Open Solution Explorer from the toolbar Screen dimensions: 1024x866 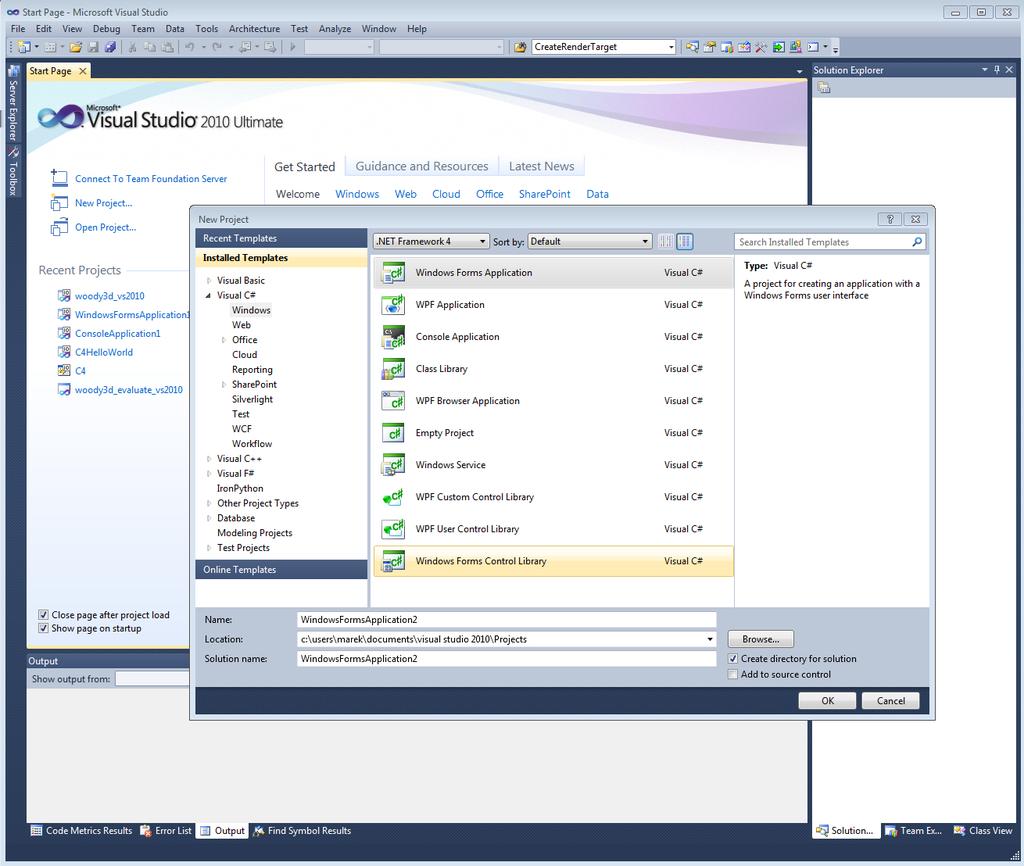click(692, 47)
